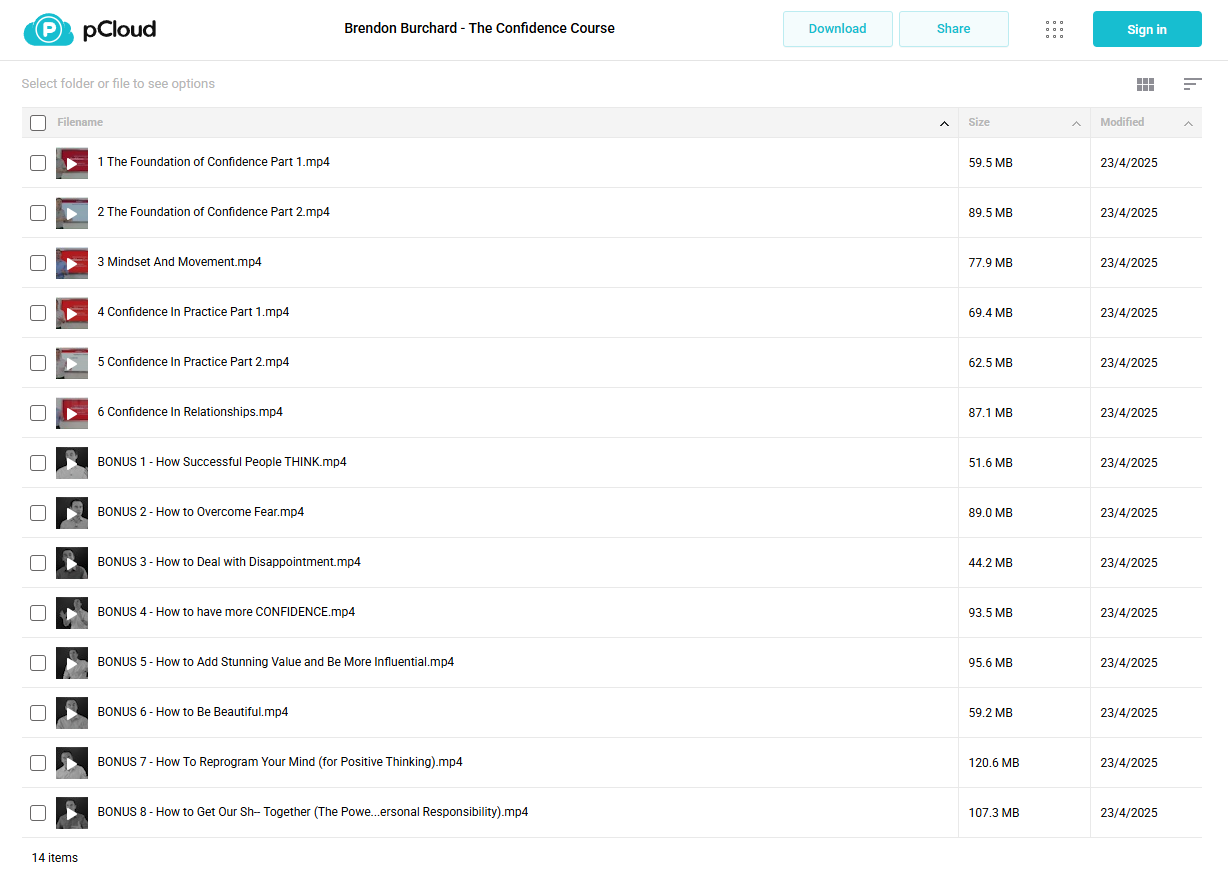Select checkbox for BONUS 4 more CONFIDENCE
1228x889 pixels.
(x=38, y=613)
